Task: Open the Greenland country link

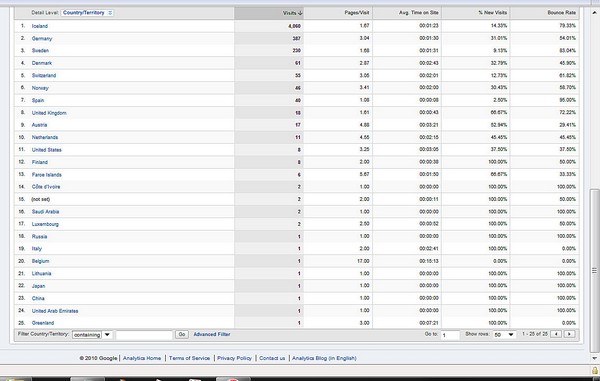Action: pos(43,323)
